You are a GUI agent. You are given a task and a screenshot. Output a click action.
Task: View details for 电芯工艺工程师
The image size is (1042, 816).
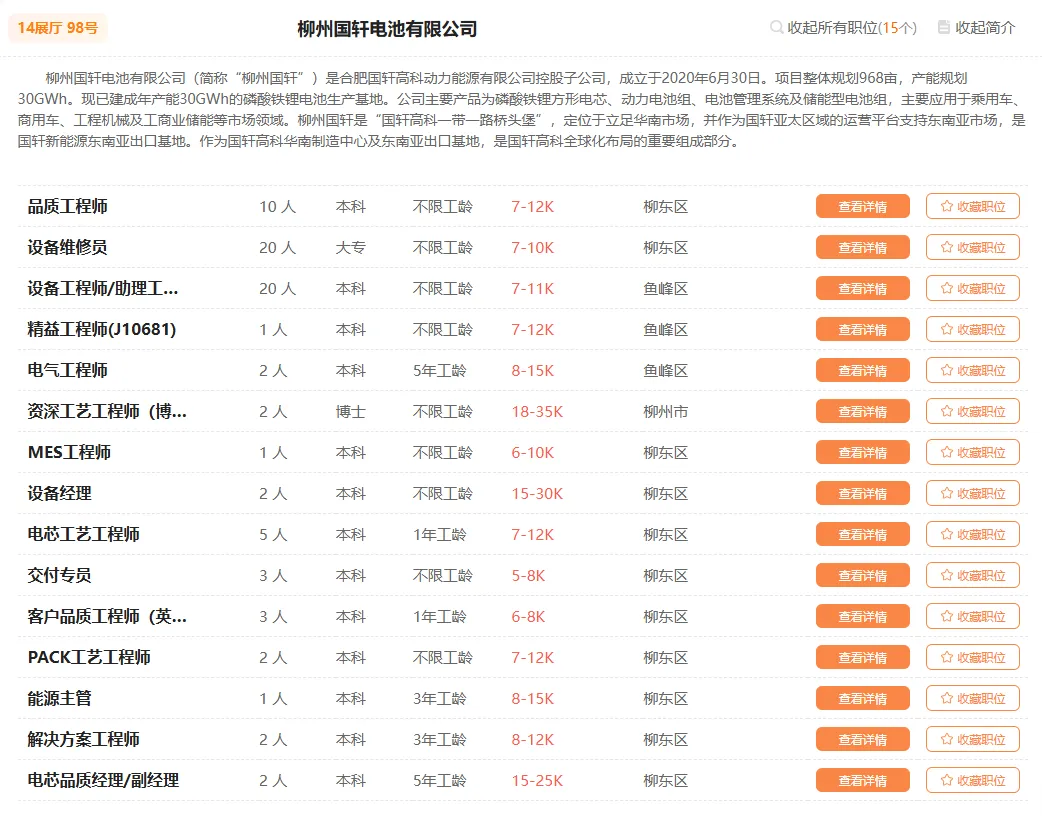pyautogui.click(x=863, y=534)
